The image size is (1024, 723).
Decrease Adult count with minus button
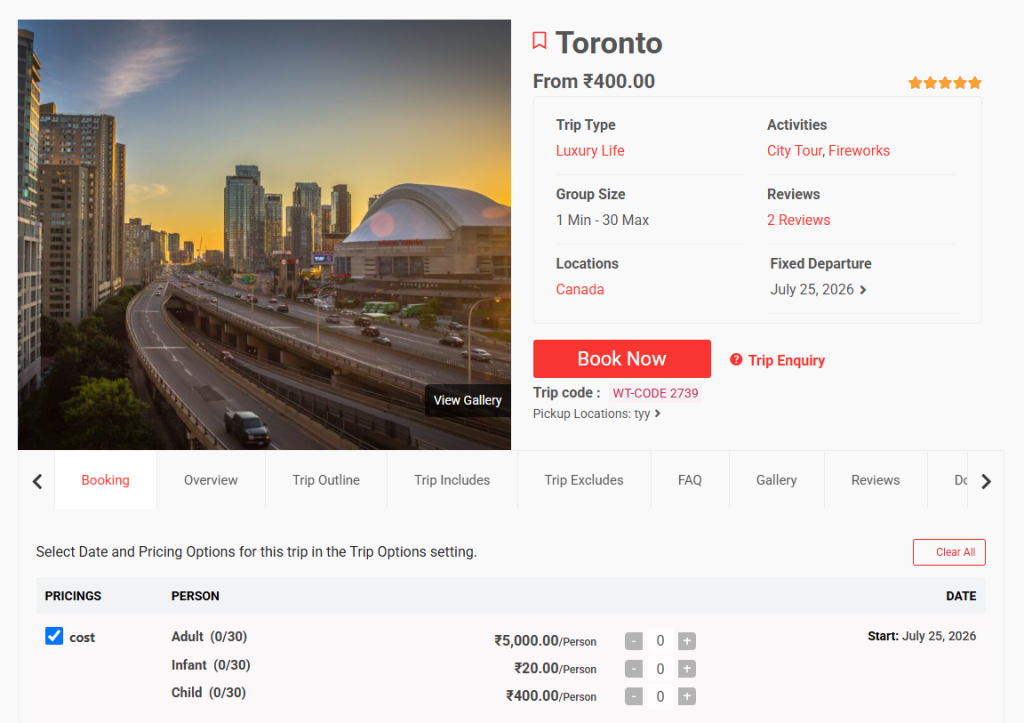point(633,641)
